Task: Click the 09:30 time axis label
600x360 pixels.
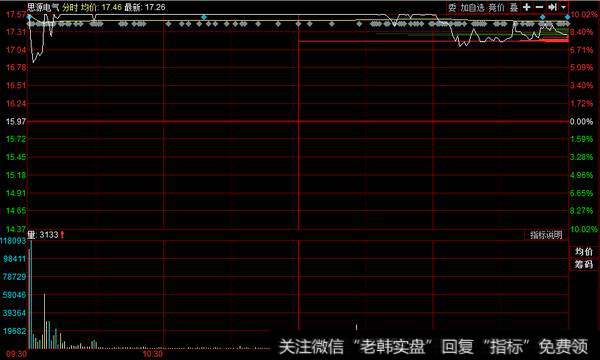Action: [16, 354]
